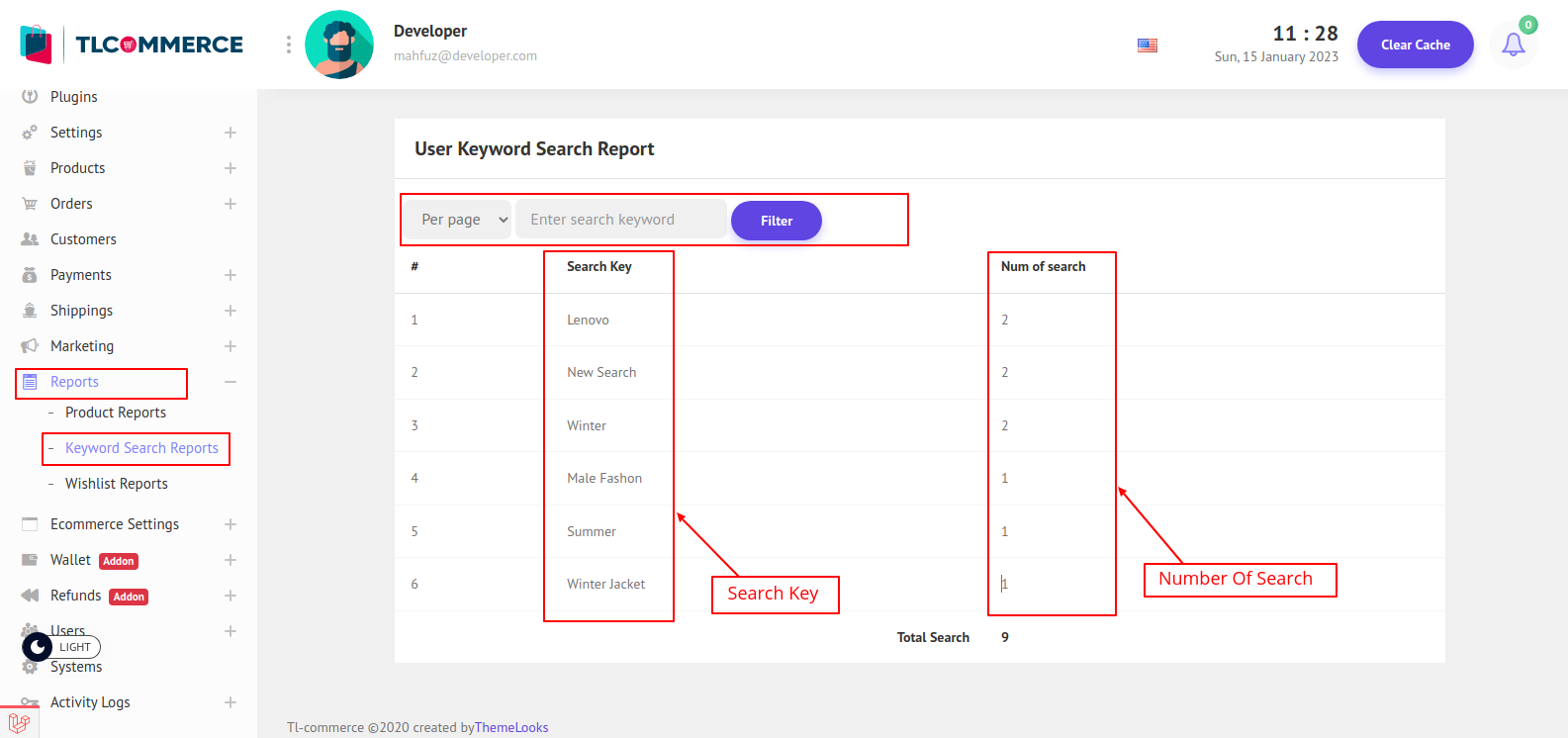Click the TLCommerce logo
The image size is (1568, 738).
(x=132, y=45)
